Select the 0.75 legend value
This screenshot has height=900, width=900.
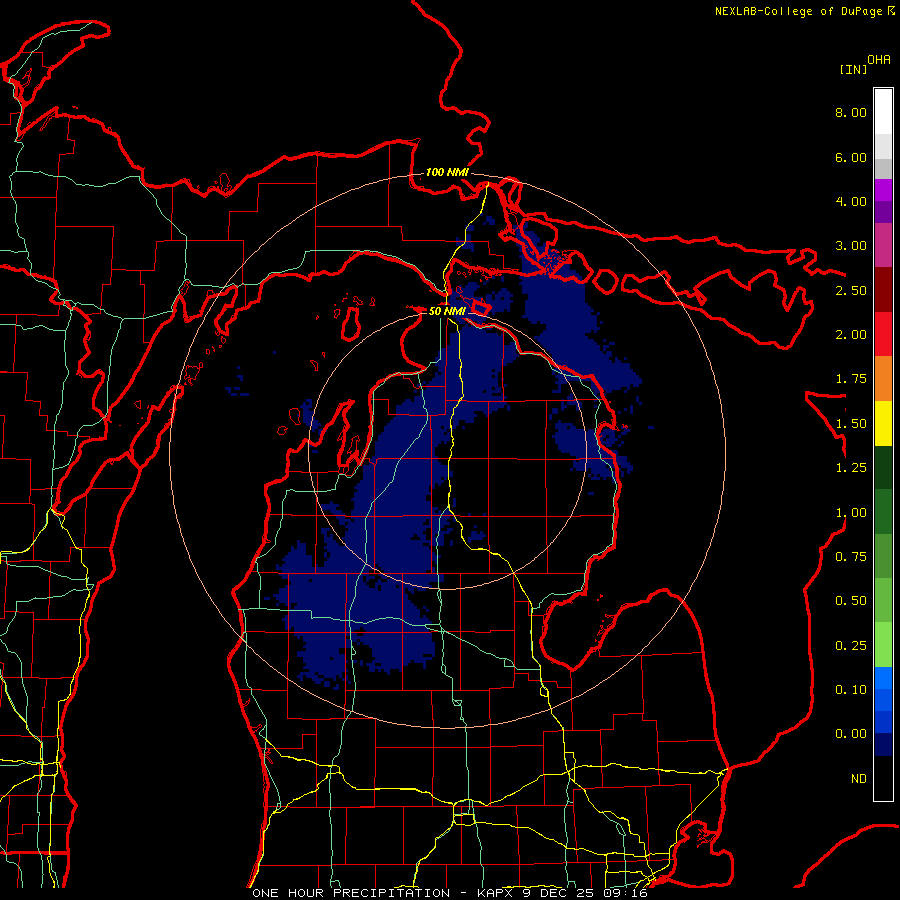click(851, 557)
